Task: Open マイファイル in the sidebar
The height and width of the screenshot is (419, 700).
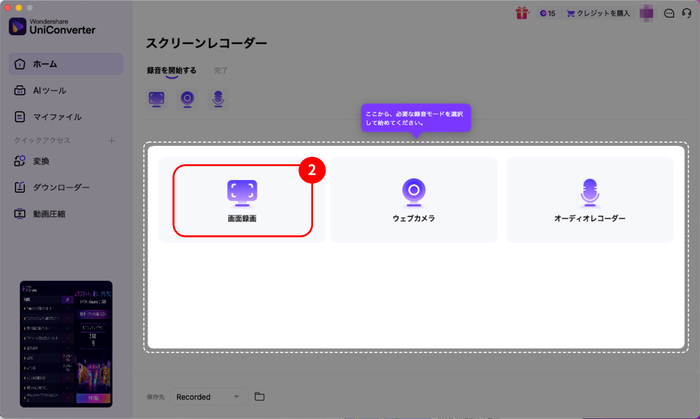Action: [x=65, y=117]
